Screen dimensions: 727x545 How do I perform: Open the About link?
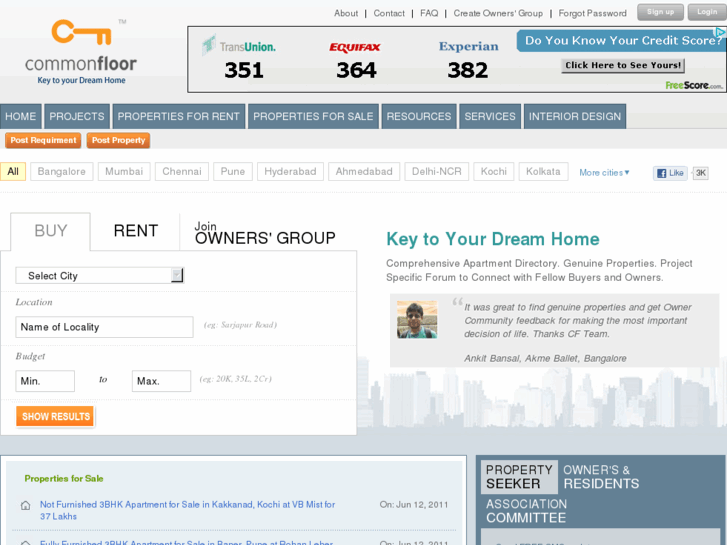click(x=346, y=13)
